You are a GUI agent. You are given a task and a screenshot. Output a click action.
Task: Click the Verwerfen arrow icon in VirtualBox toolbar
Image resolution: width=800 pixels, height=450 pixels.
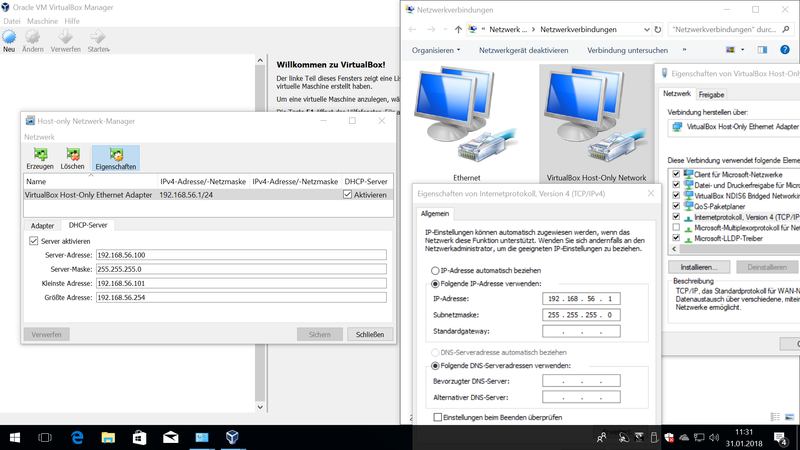(65, 37)
